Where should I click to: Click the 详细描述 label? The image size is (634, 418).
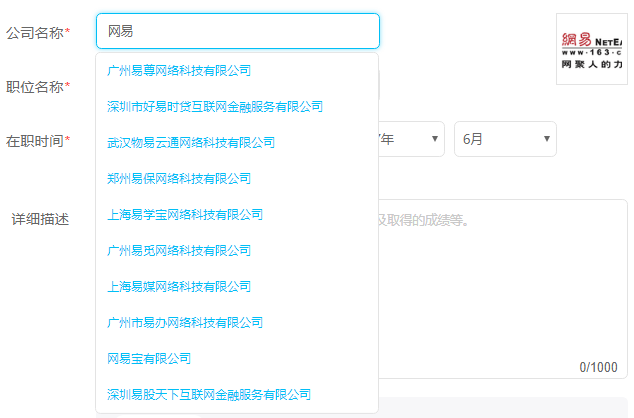coord(40,219)
